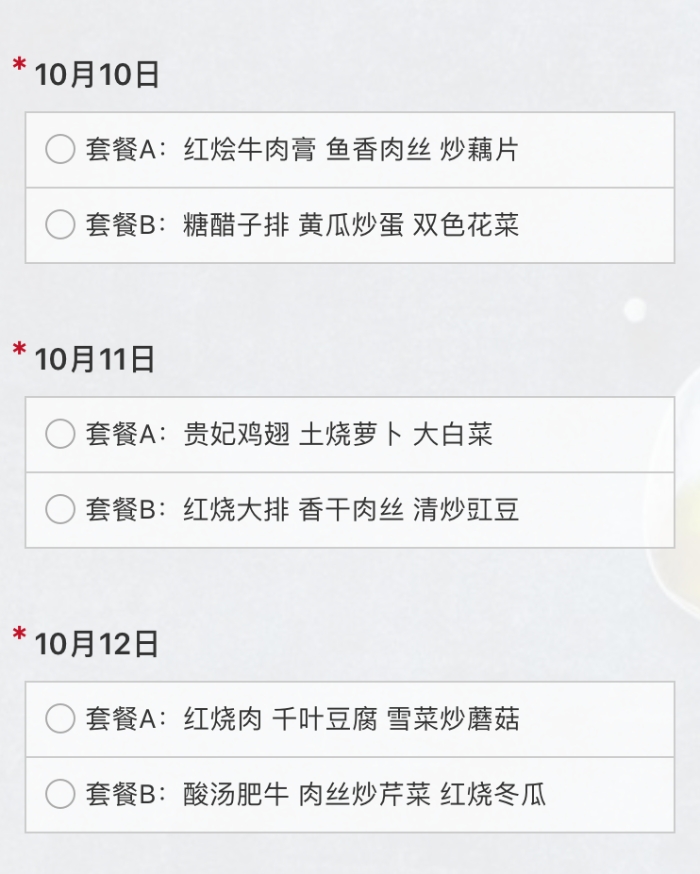Tap the 炒藕片 dish text
This screenshot has height=874, width=700.
click(479, 149)
